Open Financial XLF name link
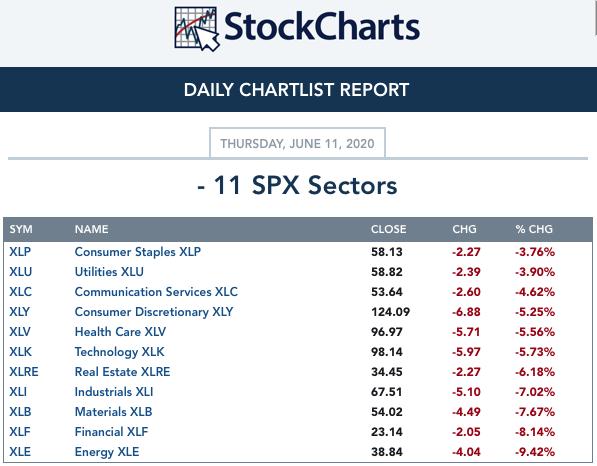The height and width of the screenshot is (466, 597). click(x=111, y=432)
